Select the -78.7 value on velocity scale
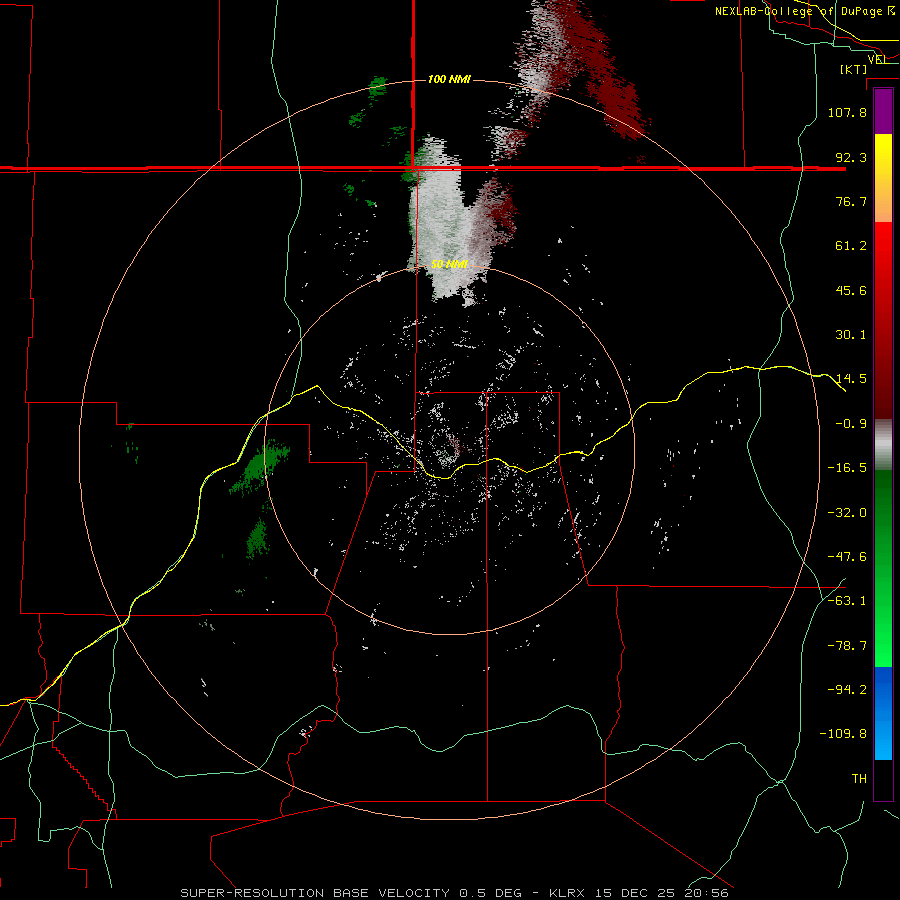Image resolution: width=900 pixels, height=900 pixels. [847, 646]
